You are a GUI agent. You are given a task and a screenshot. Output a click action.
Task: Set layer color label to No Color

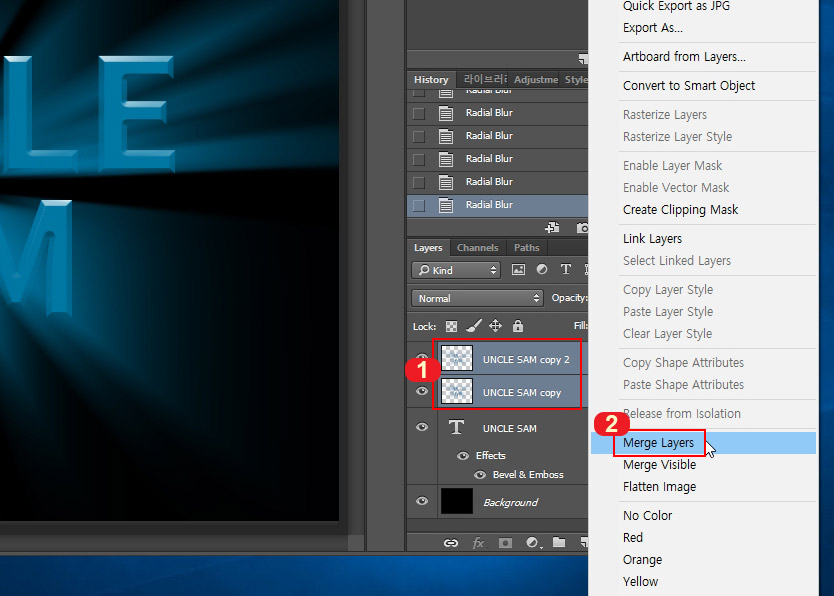[x=703, y=516]
